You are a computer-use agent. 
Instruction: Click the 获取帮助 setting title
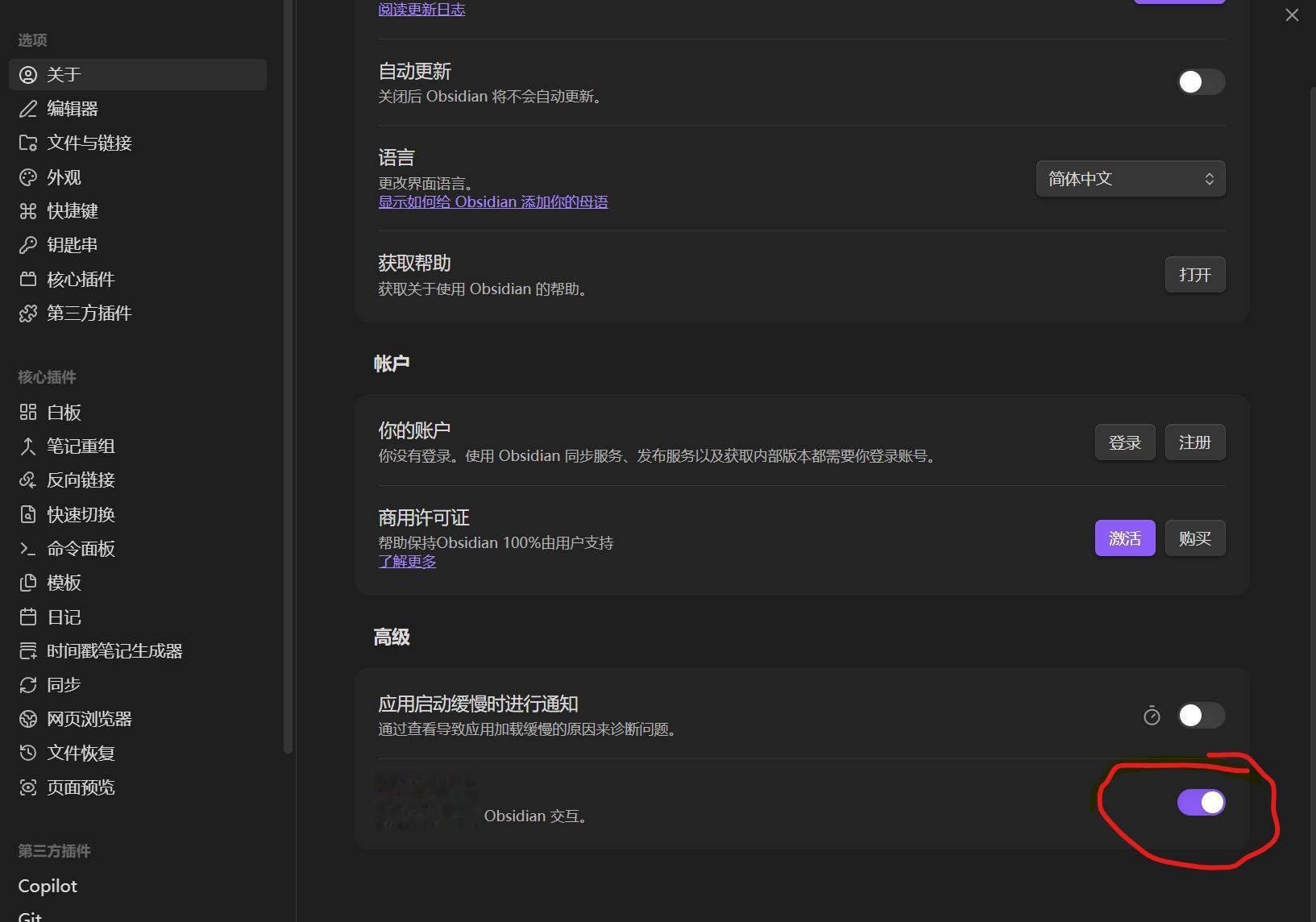pos(414,264)
